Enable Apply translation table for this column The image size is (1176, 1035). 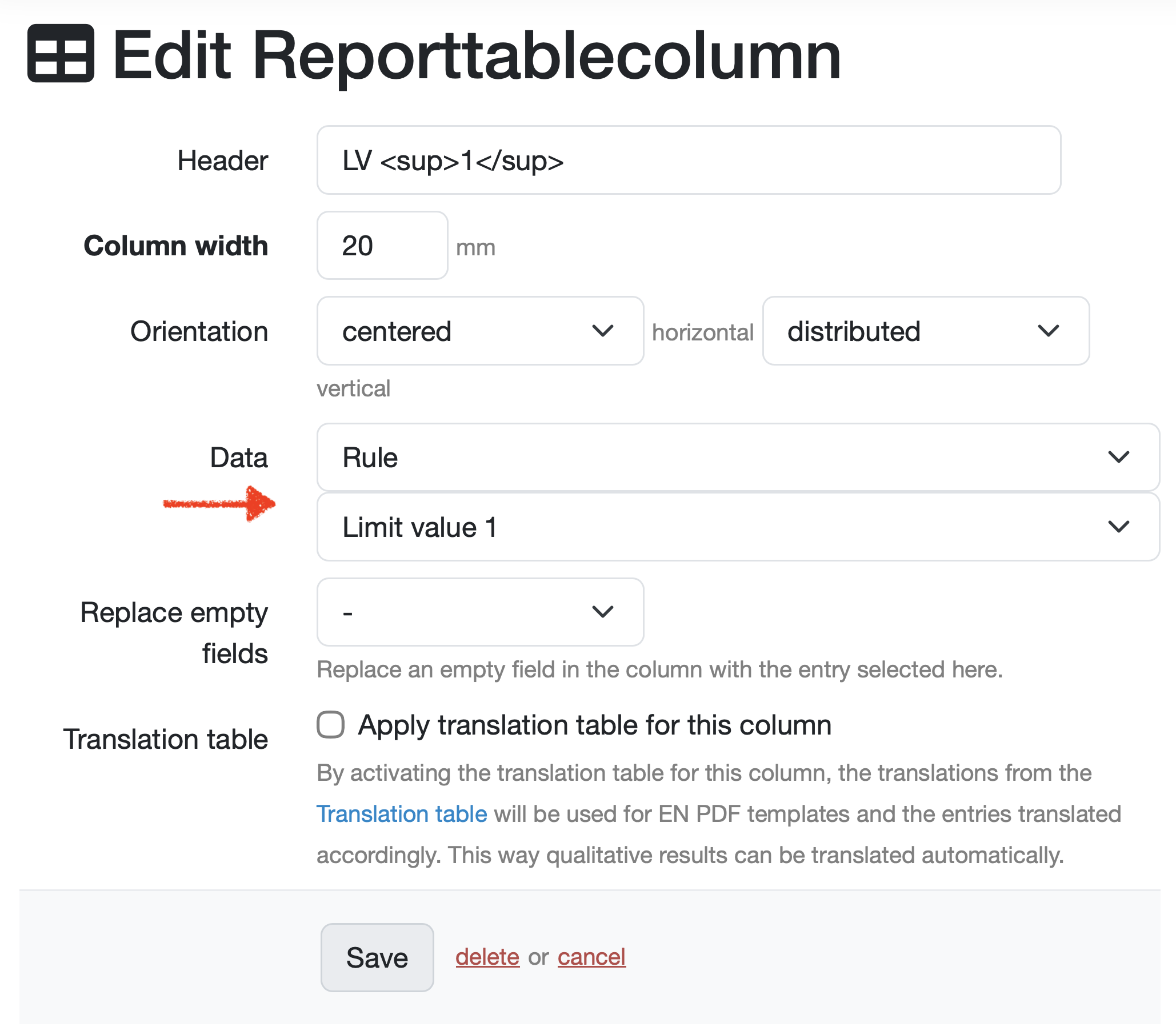[331, 725]
